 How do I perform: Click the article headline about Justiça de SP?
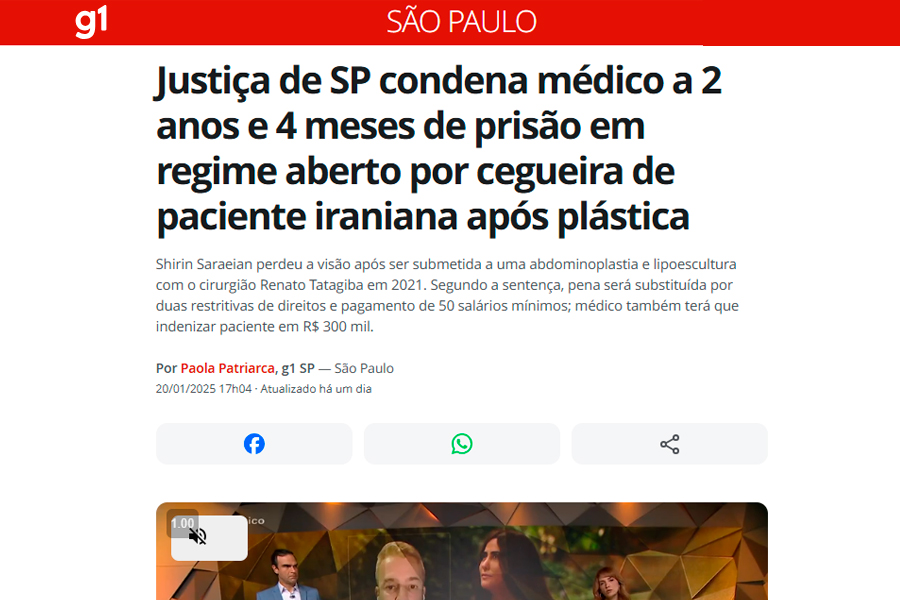pos(439,148)
